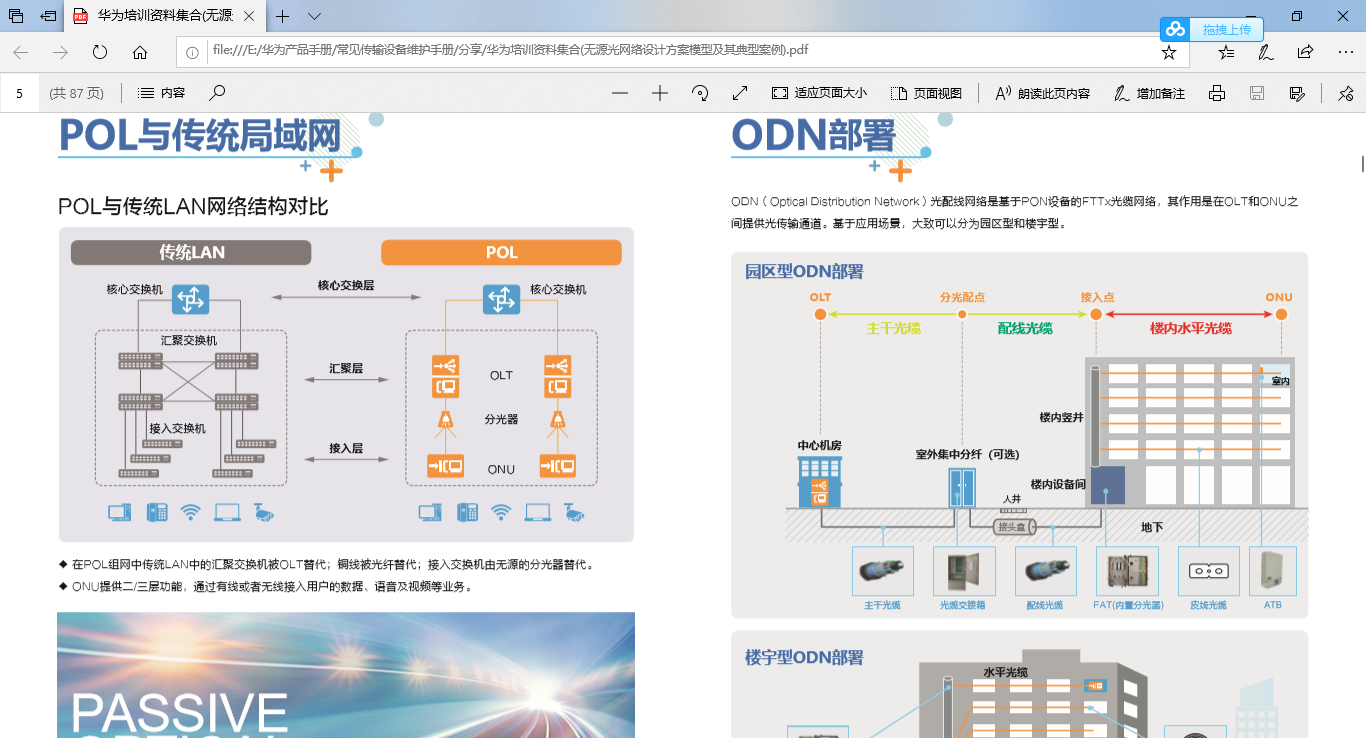Viewport: 1366px width, 738px height.
Task: Open a new tab with the plus button
Action: tap(283, 16)
